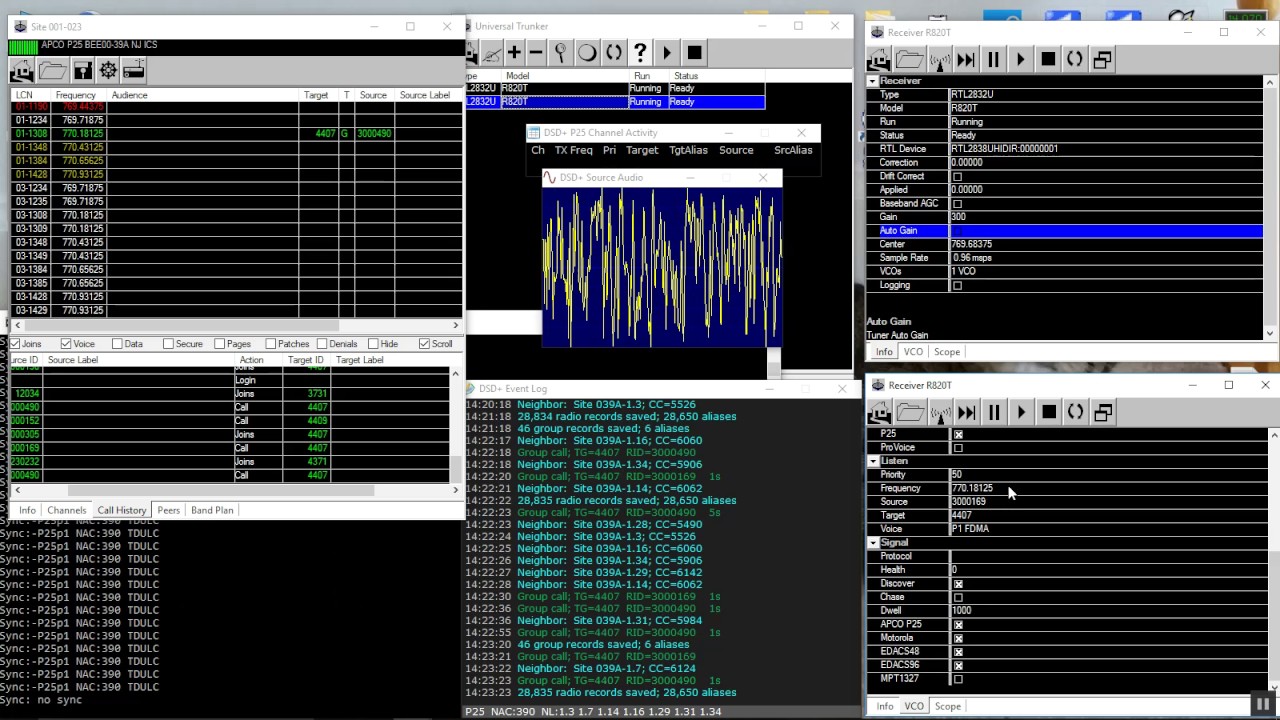Click the up scroll arrow in lower Receiver window
This screenshot has height=720, width=1280.
1273,435
